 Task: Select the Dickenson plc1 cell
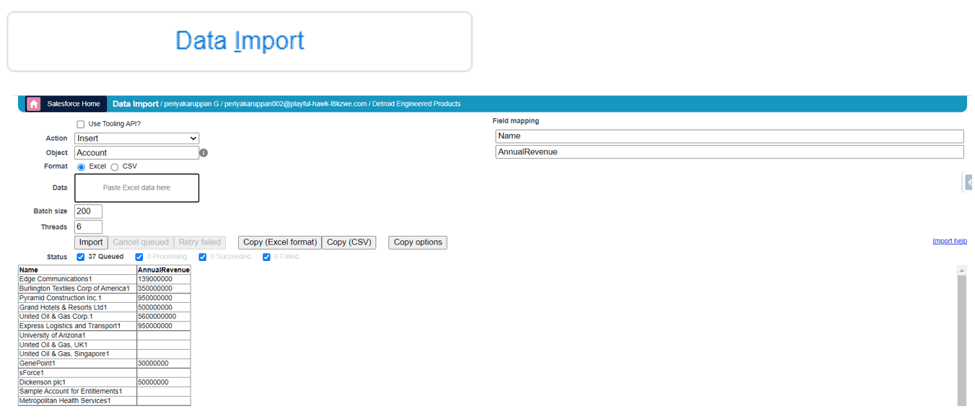tap(77, 382)
